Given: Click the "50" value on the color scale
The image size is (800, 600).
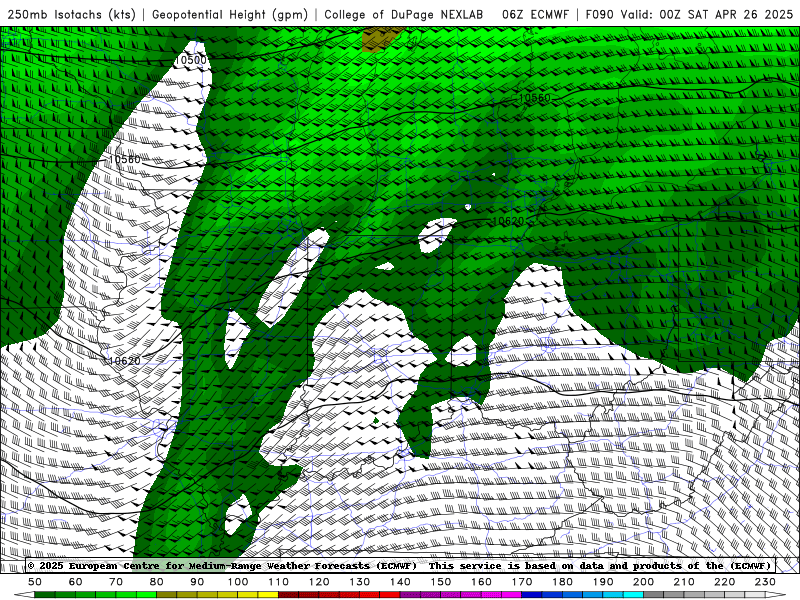Looking at the screenshot, I should (x=35, y=582).
